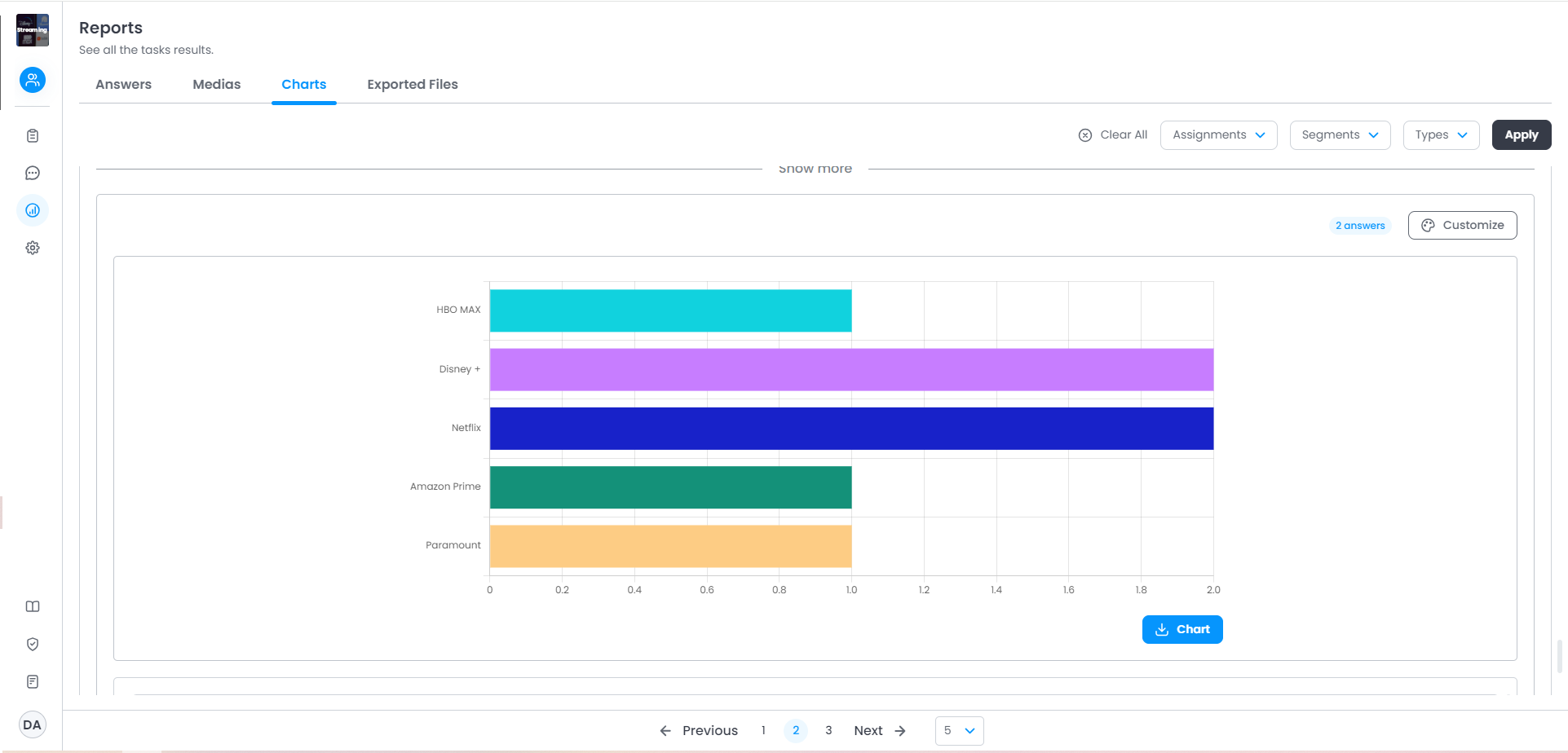1568x753 pixels.
Task: Expand the Assignments dropdown
Action: coord(1219,134)
